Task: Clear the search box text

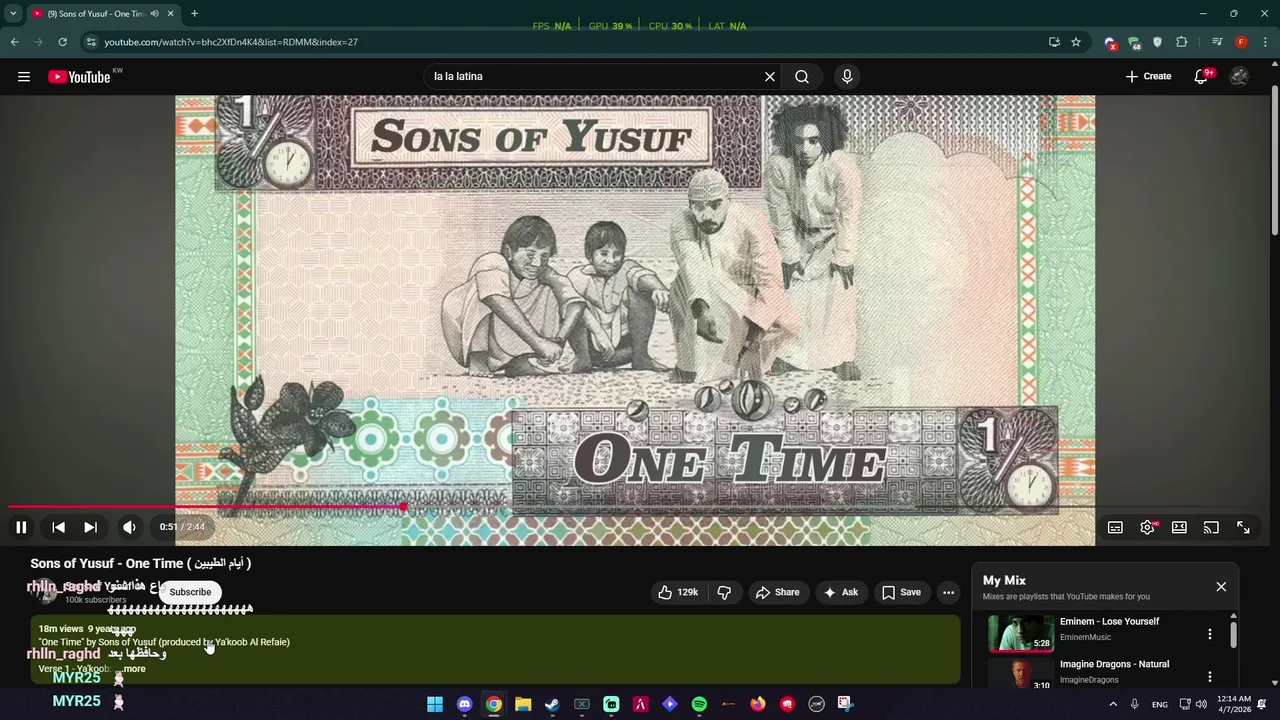Action: point(770,77)
